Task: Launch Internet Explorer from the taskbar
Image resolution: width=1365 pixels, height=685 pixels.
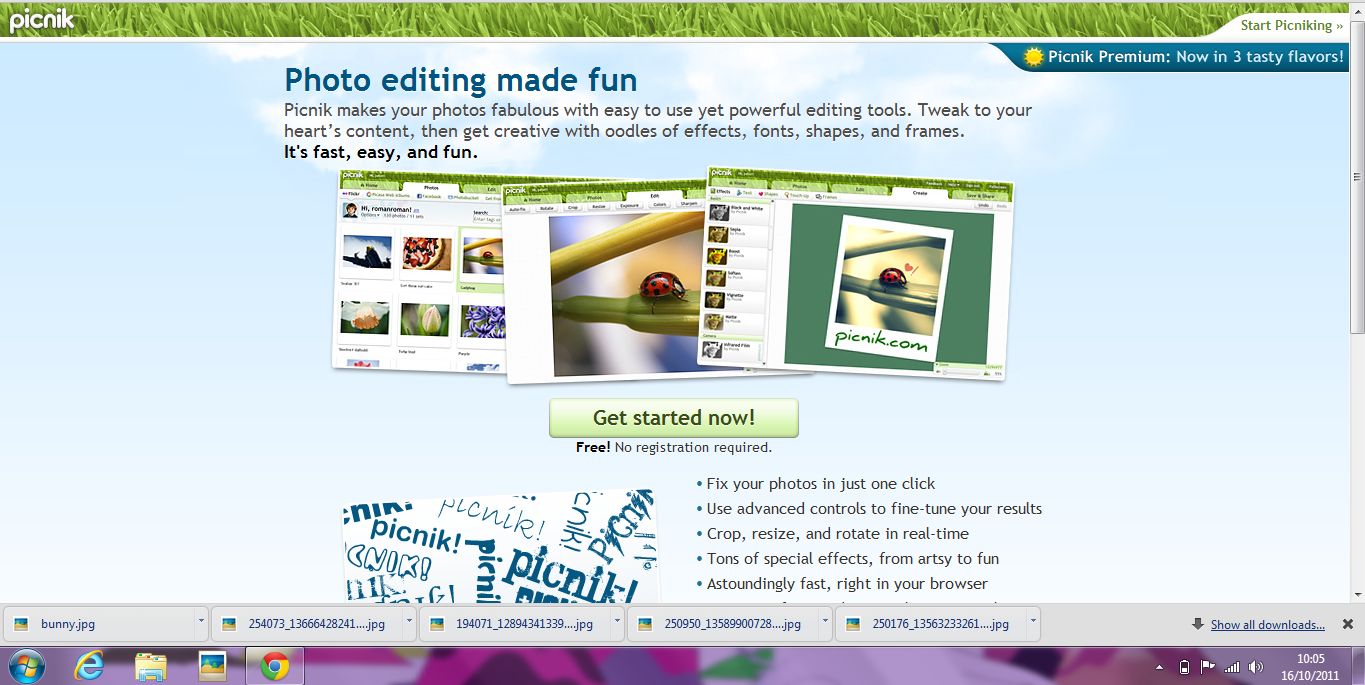Action: coord(89,666)
